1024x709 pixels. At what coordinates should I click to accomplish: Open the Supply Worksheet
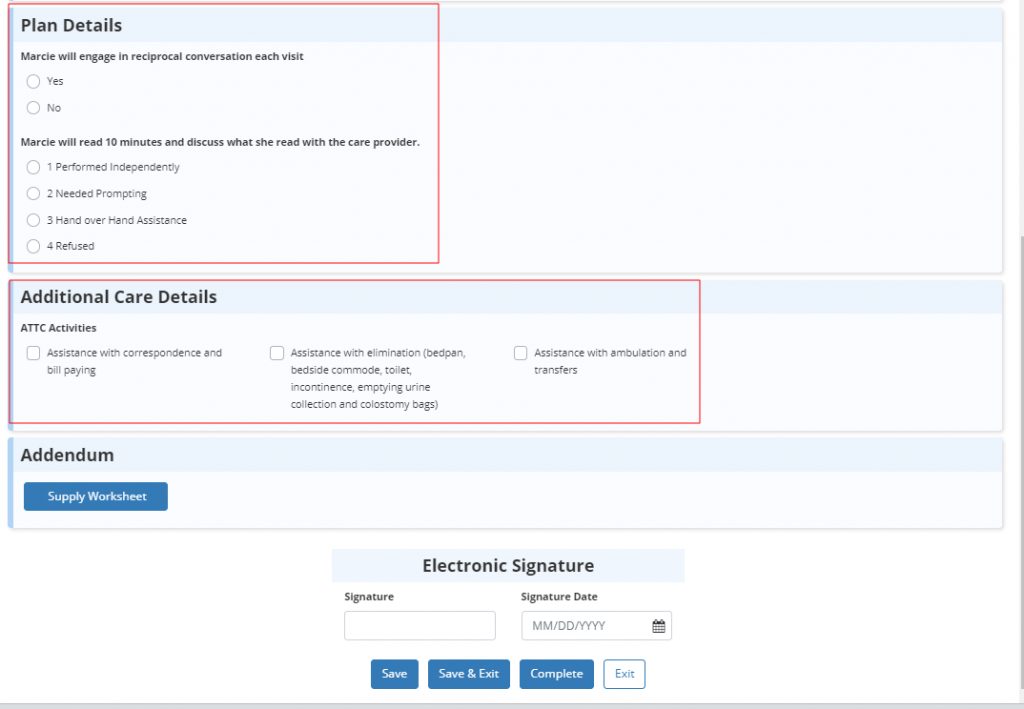point(95,496)
